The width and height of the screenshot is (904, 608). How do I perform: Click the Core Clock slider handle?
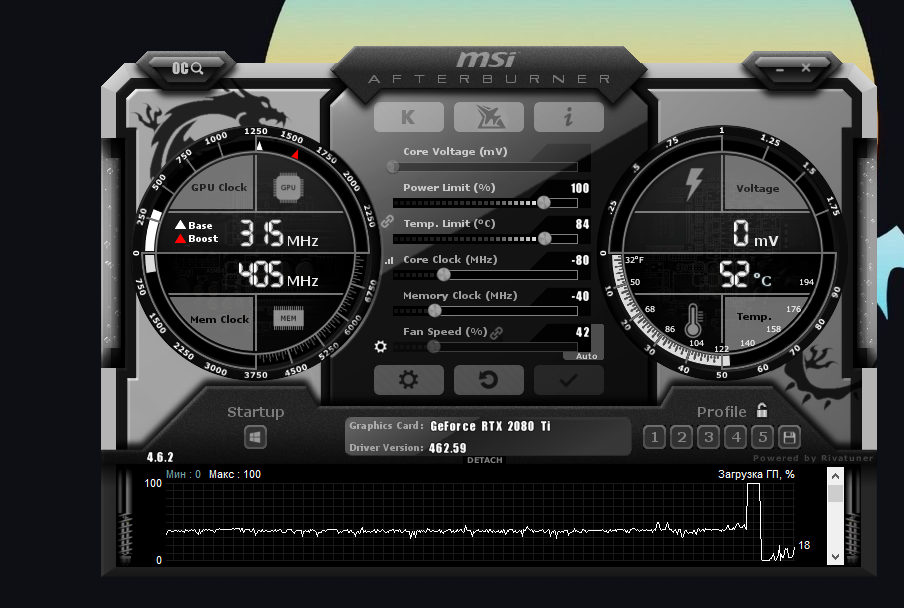click(x=443, y=275)
